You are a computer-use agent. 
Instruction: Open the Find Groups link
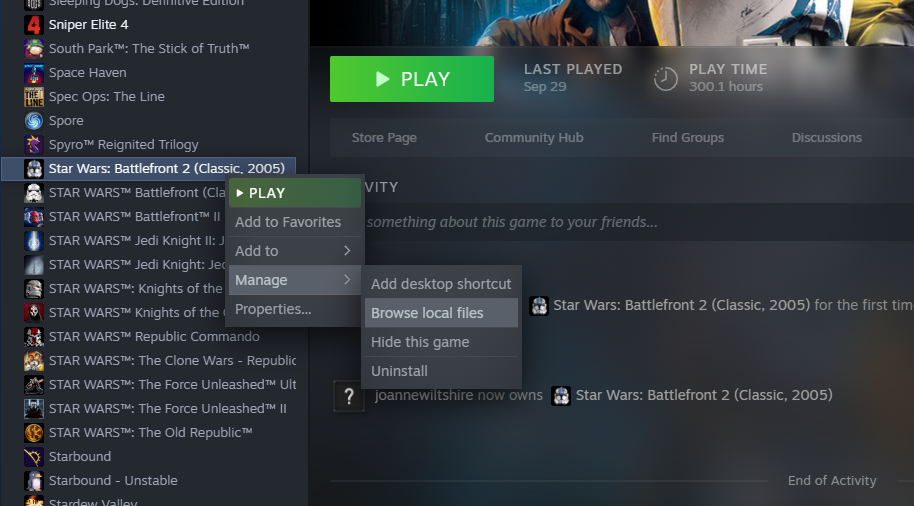point(688,138)
